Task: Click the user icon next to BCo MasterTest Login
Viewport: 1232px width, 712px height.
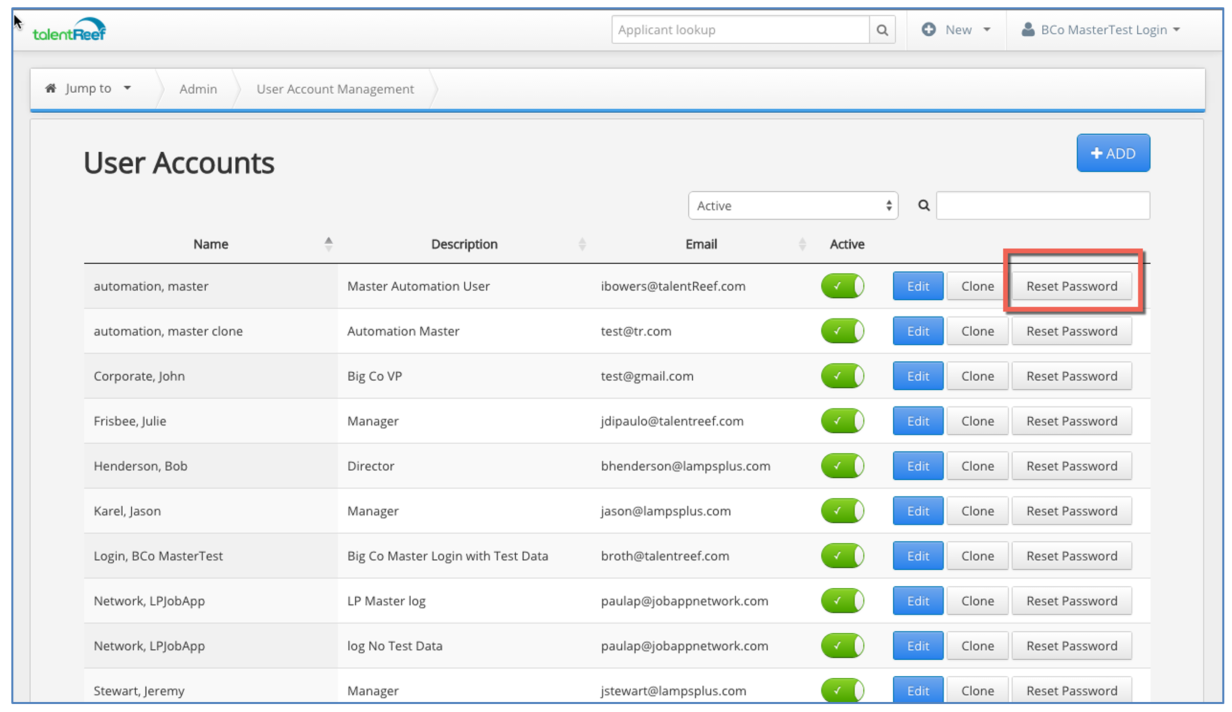Action: click(x=1028, y=29)
